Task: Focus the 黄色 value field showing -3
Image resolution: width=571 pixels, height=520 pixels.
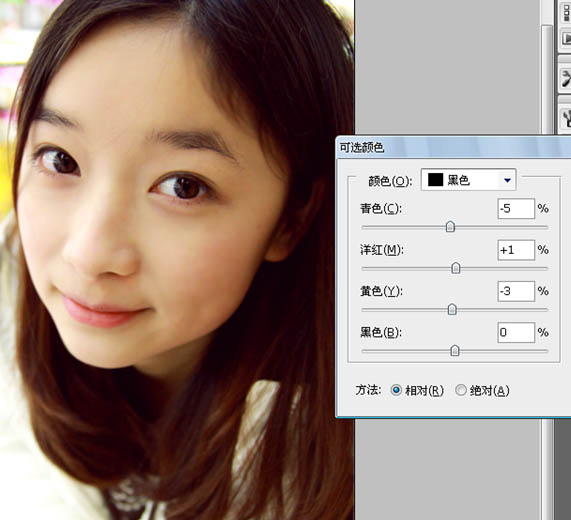Action: [x=516, y=291]
